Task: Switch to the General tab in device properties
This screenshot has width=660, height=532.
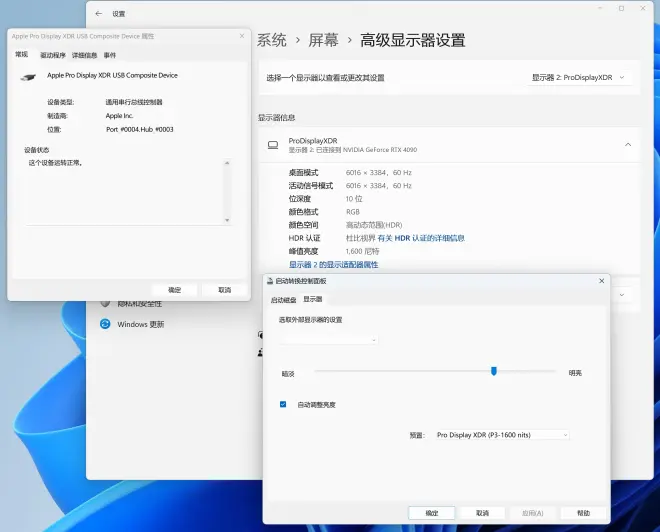Action: pos(21,54)
